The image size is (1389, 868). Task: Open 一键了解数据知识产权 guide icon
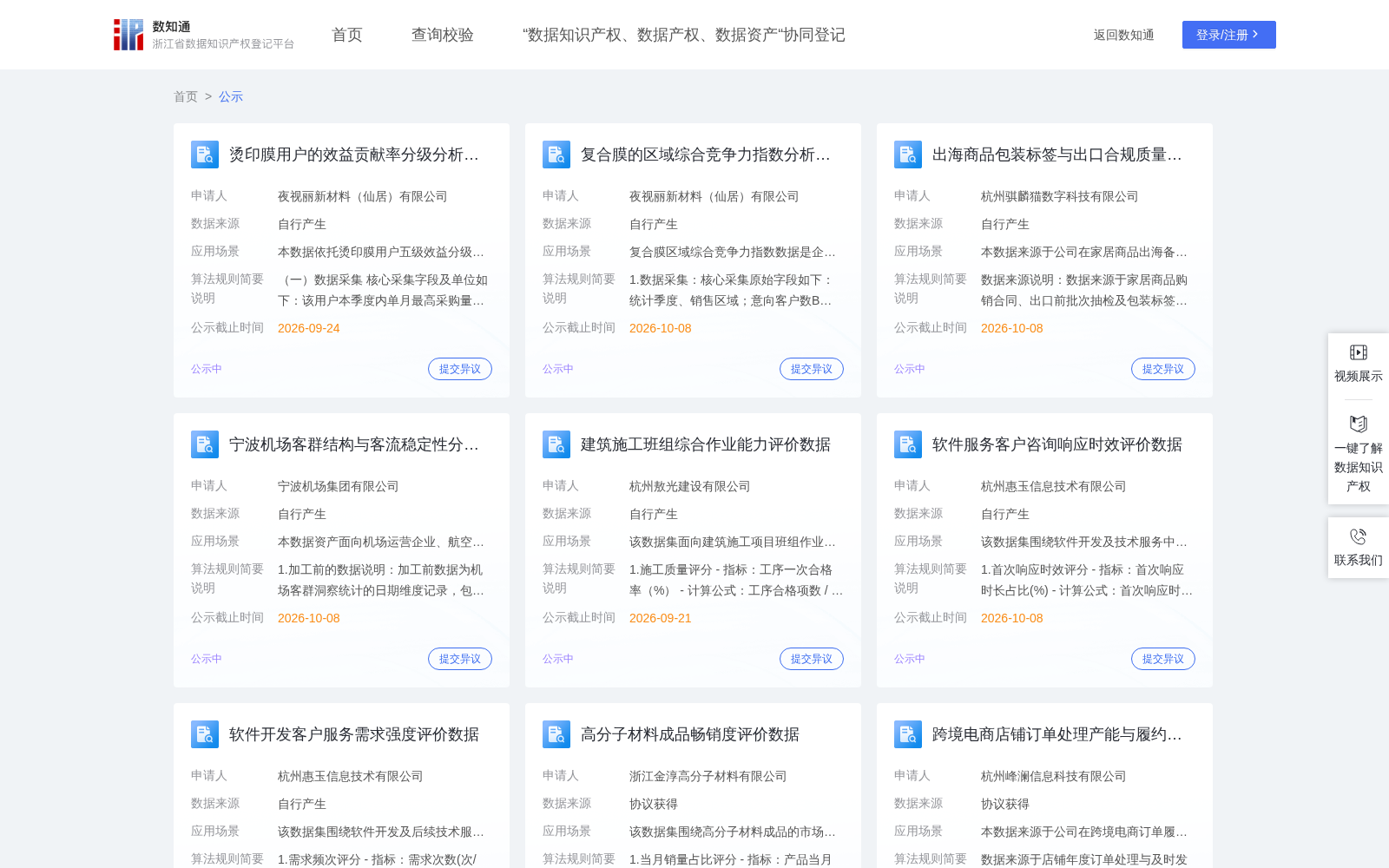point(1359,424)
